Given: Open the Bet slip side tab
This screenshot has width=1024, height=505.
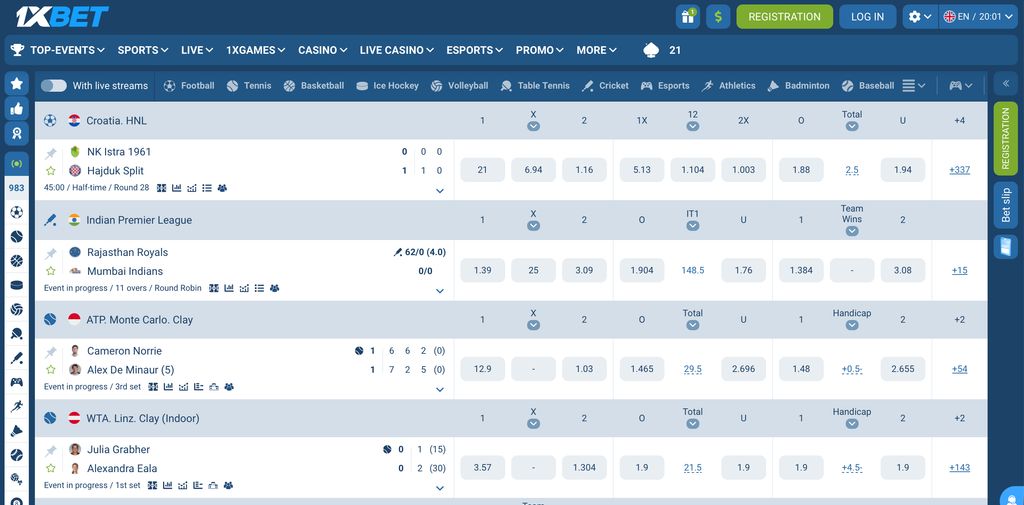Looking at the screenshot, I should [1006, 205].
